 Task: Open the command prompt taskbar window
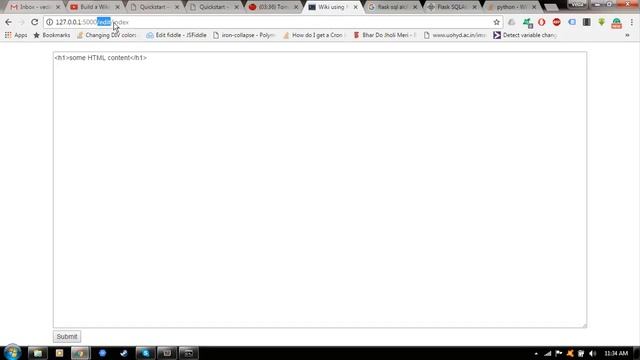[x=189, y=353]
